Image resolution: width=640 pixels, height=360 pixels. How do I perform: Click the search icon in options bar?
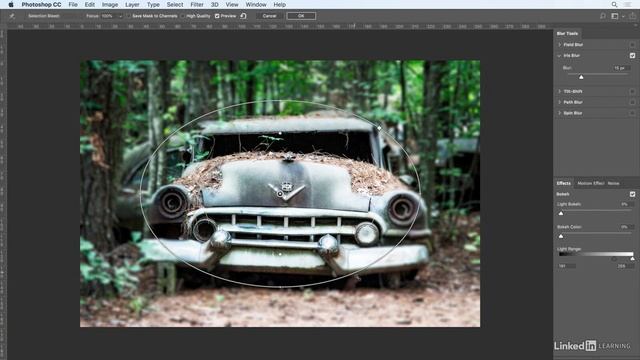tap(602, 16)
